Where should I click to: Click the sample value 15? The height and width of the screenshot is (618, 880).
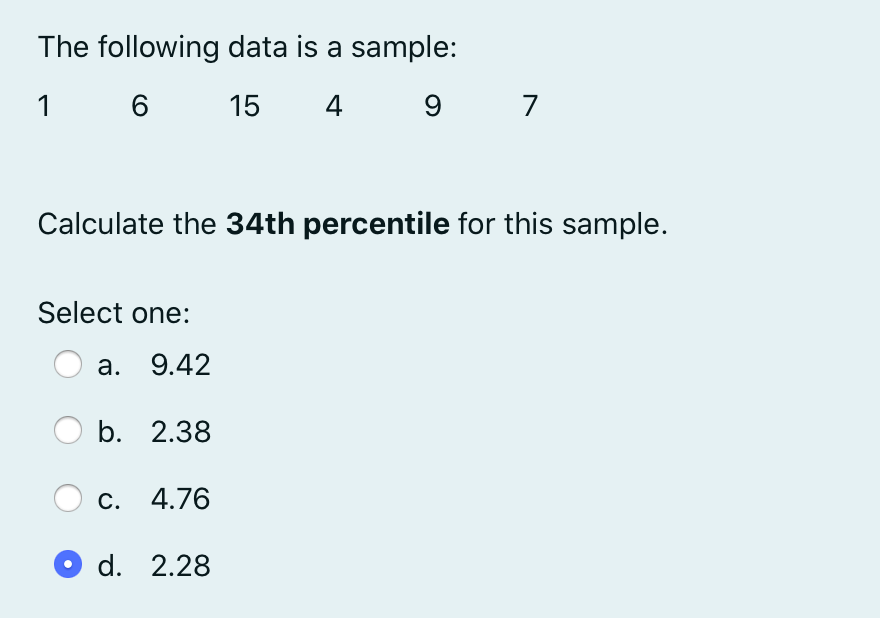[245, 106]
